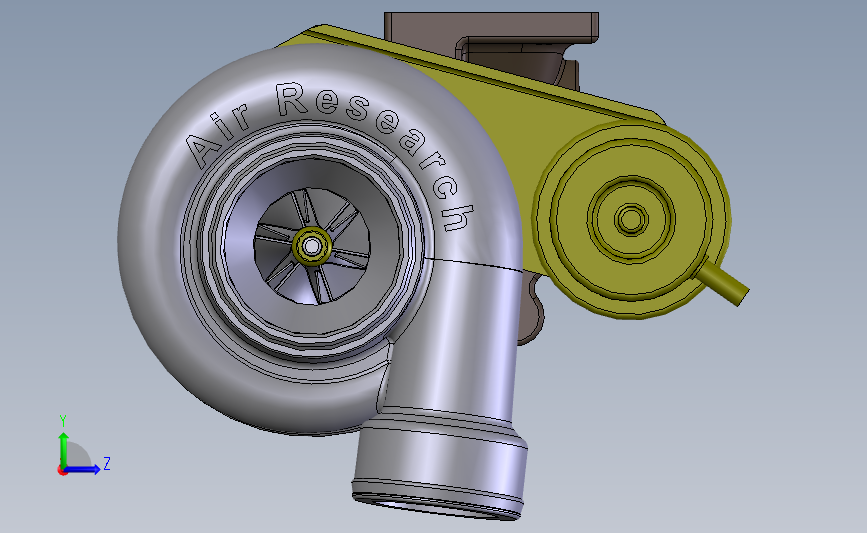This screenshot has height=533, width=867.
Task: Select the yellow shaft nut at the compressor wheel center
Action: click(312, 246)
